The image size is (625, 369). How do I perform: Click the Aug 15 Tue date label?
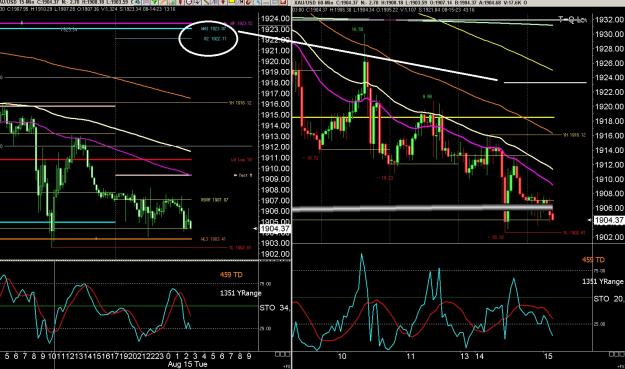click(187, 364)
